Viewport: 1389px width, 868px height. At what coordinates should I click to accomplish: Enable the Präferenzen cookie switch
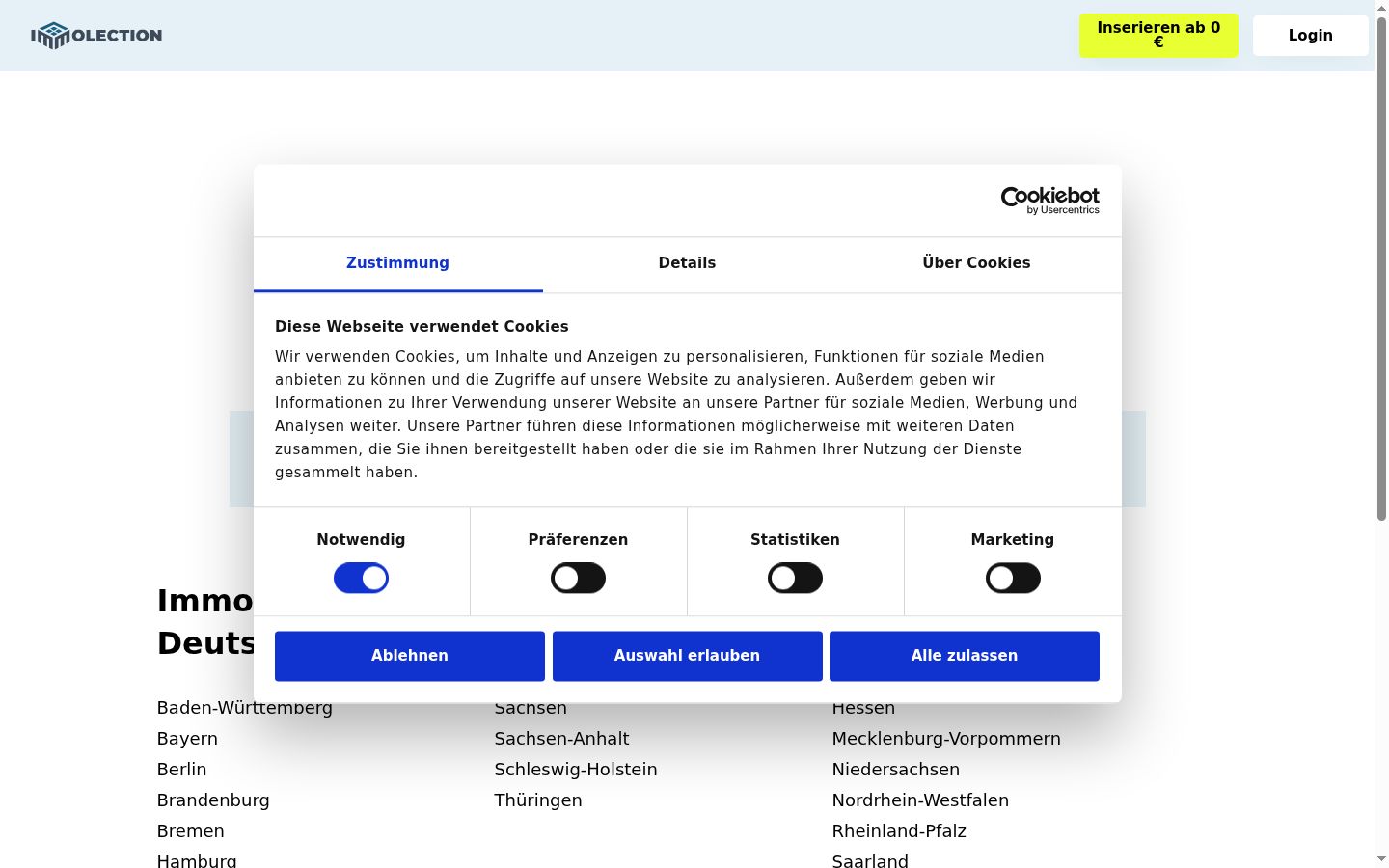578,578
